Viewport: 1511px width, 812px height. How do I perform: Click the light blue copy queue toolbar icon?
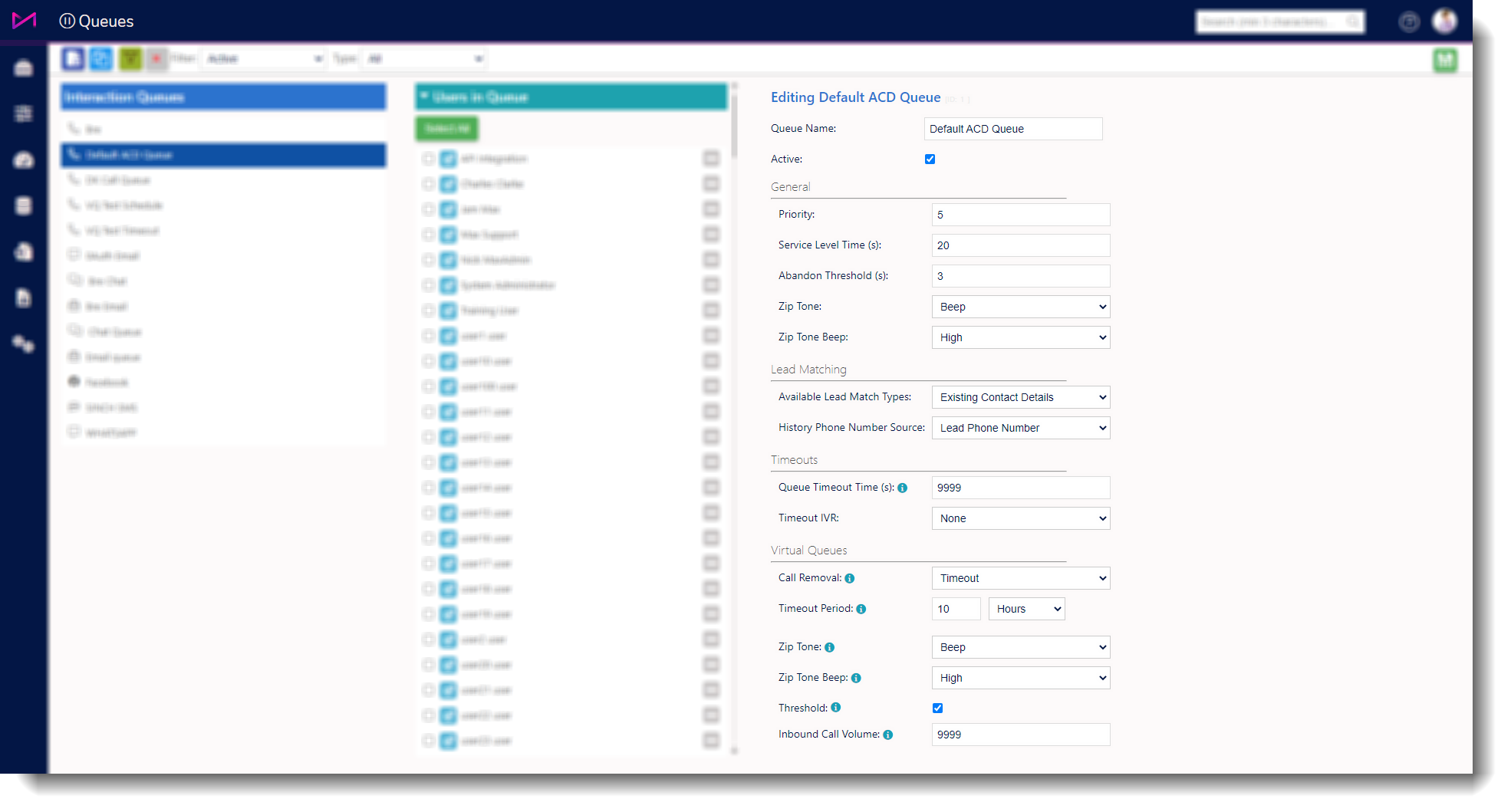pos(100,59)
